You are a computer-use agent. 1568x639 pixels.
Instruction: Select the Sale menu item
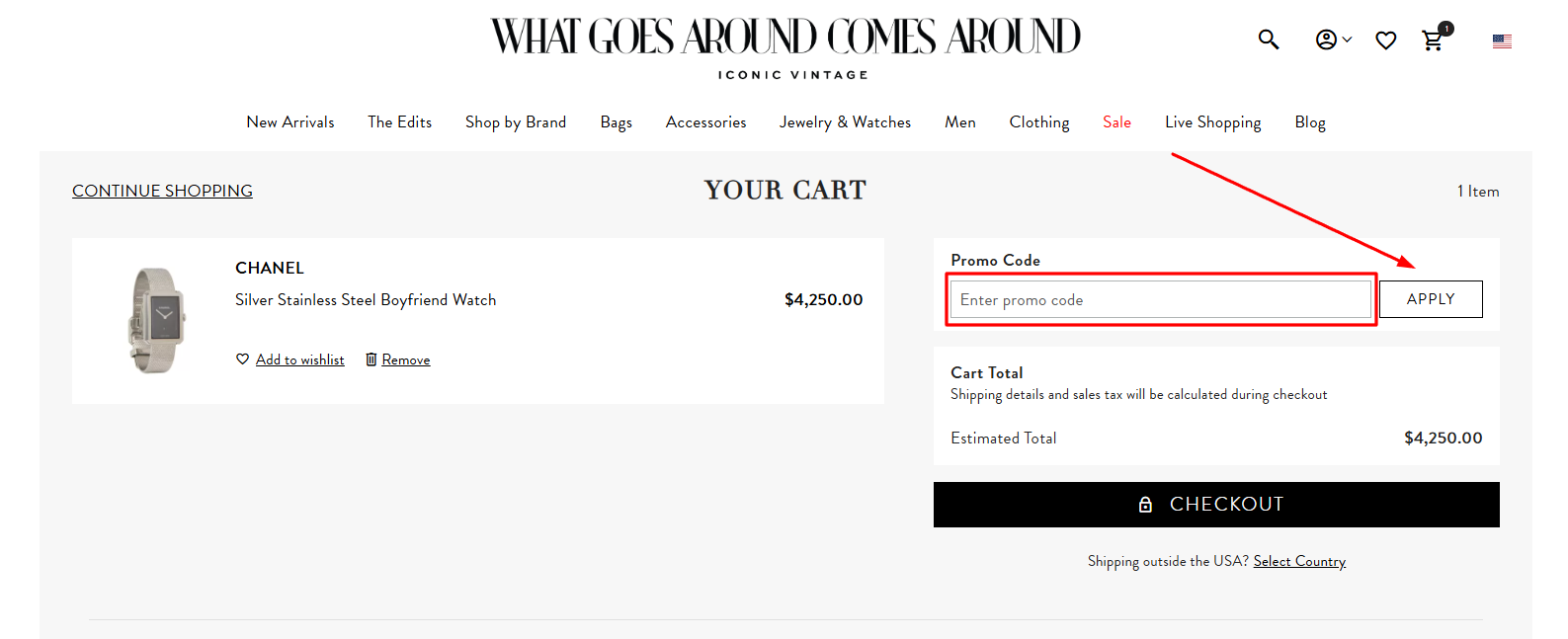[1116, 121]
